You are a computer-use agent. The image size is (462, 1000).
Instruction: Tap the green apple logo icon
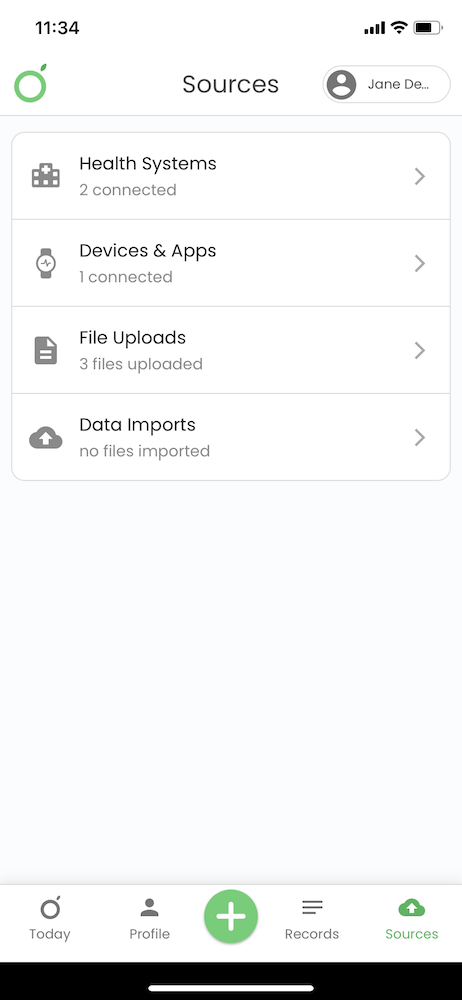pos(31,84)
